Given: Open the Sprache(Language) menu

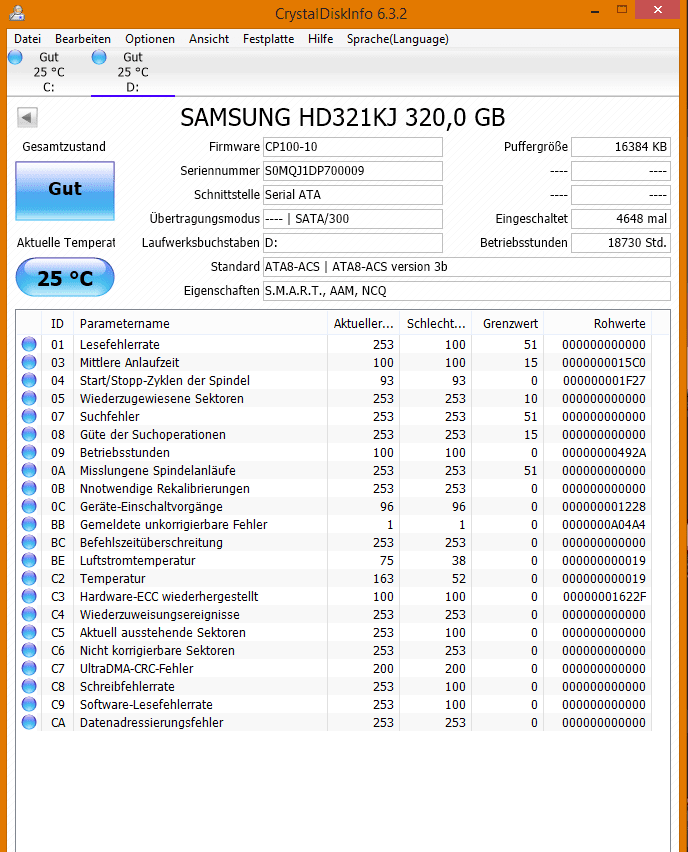Looking at the screenshot, I should 398,39.
